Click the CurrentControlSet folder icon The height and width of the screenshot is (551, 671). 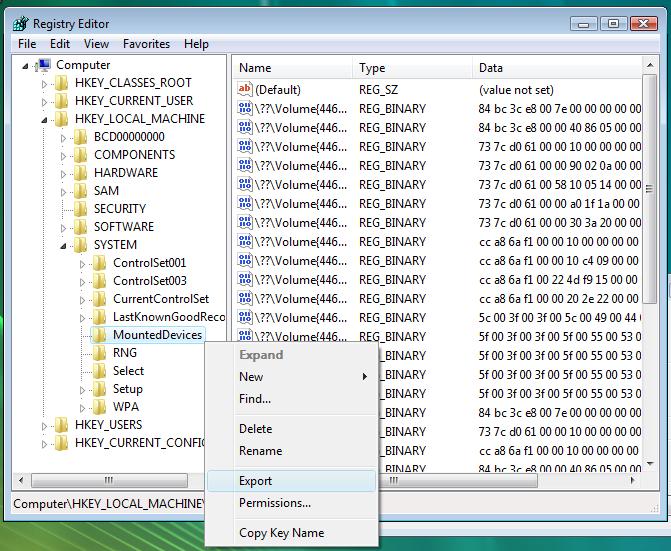tap(99, 299)
